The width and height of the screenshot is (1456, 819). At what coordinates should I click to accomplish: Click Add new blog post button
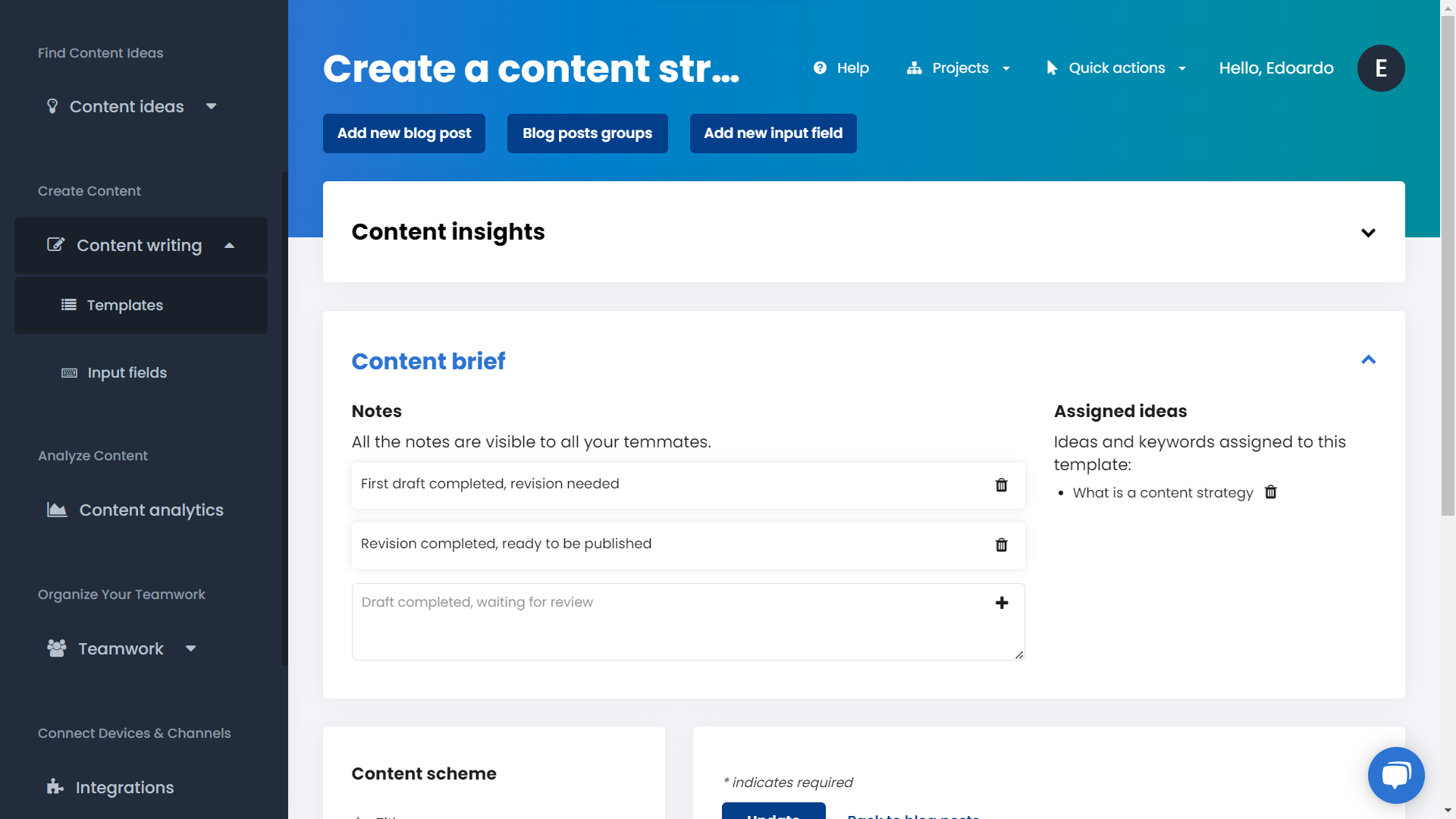(x=404, y=133)
